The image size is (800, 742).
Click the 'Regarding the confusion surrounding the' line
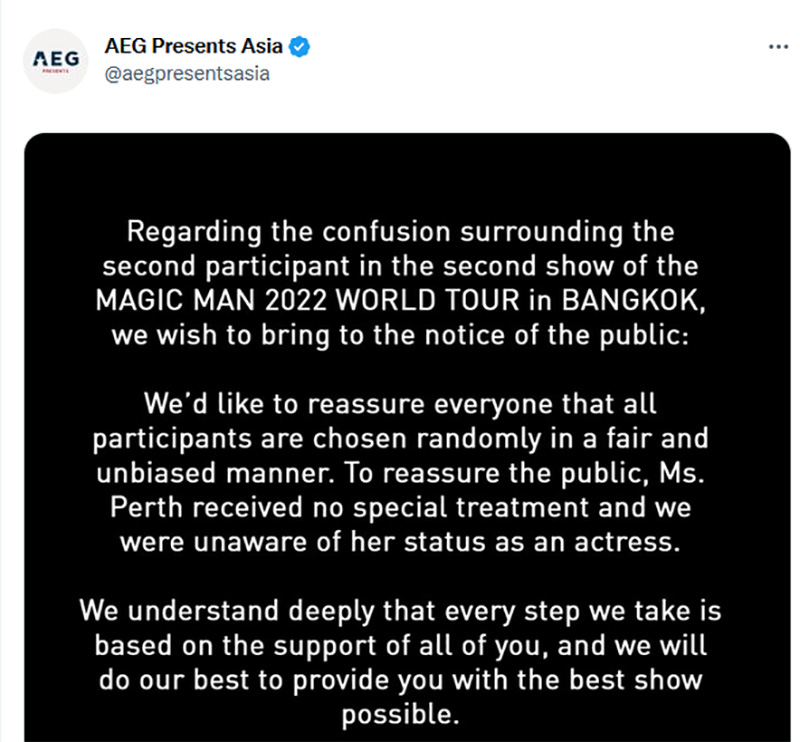click(x=400, y=233)
